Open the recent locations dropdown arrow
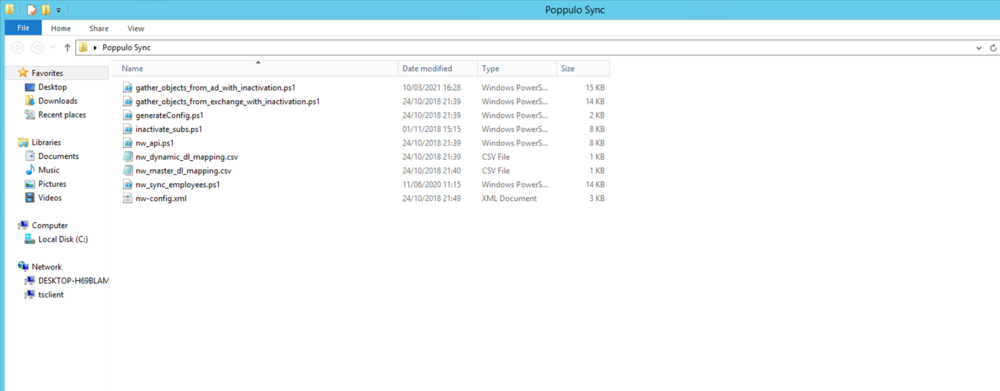Viewport: 1000px width, 391px height. [x=53, y=48]
